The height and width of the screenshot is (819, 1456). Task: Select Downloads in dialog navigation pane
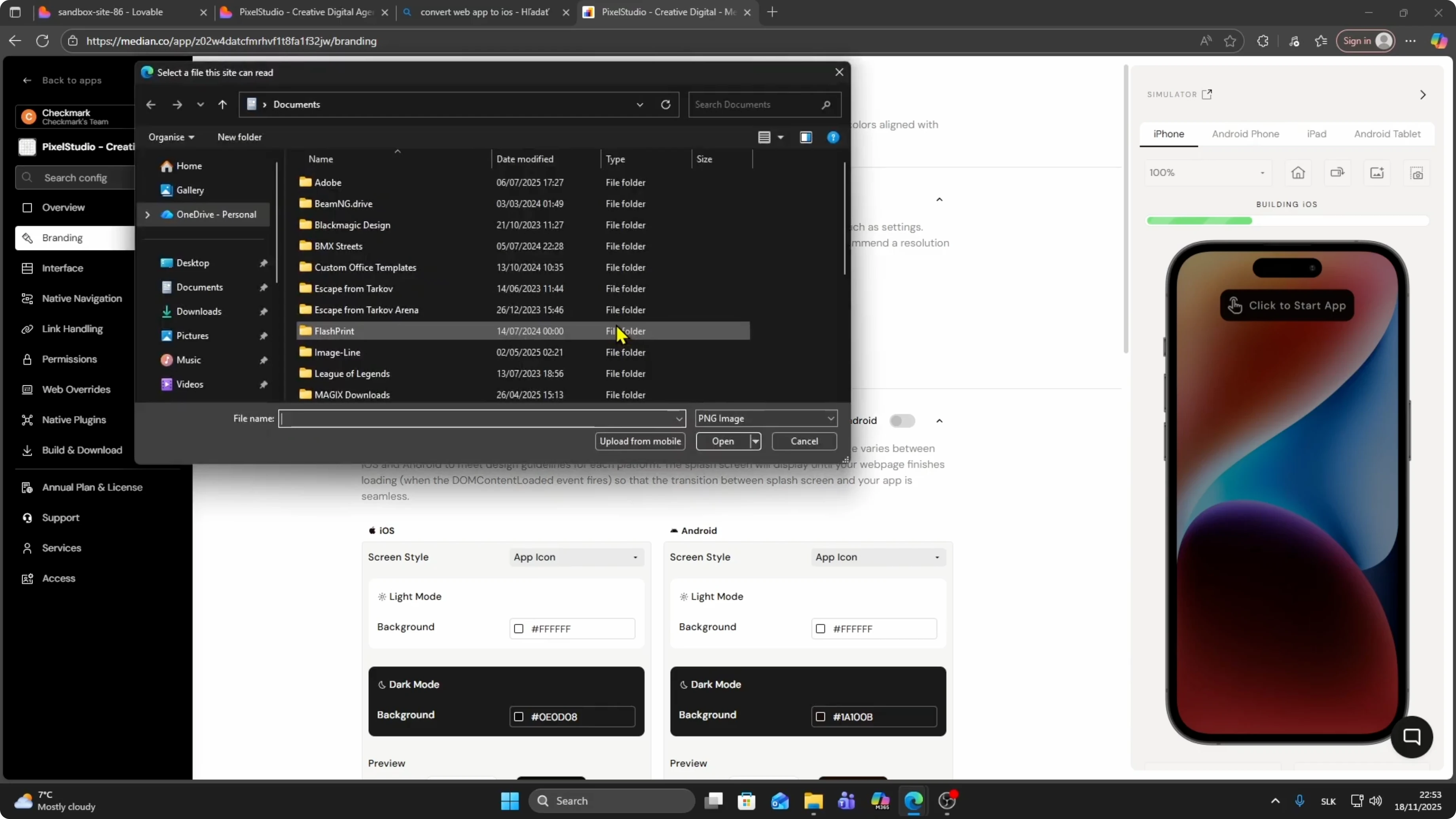click(198, 312)
